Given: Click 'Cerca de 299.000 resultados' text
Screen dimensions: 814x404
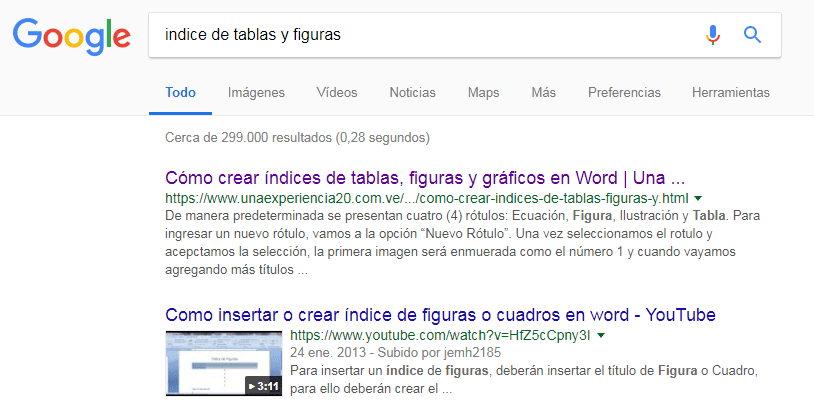Looking at the screenshot, I should click(297, 138).
